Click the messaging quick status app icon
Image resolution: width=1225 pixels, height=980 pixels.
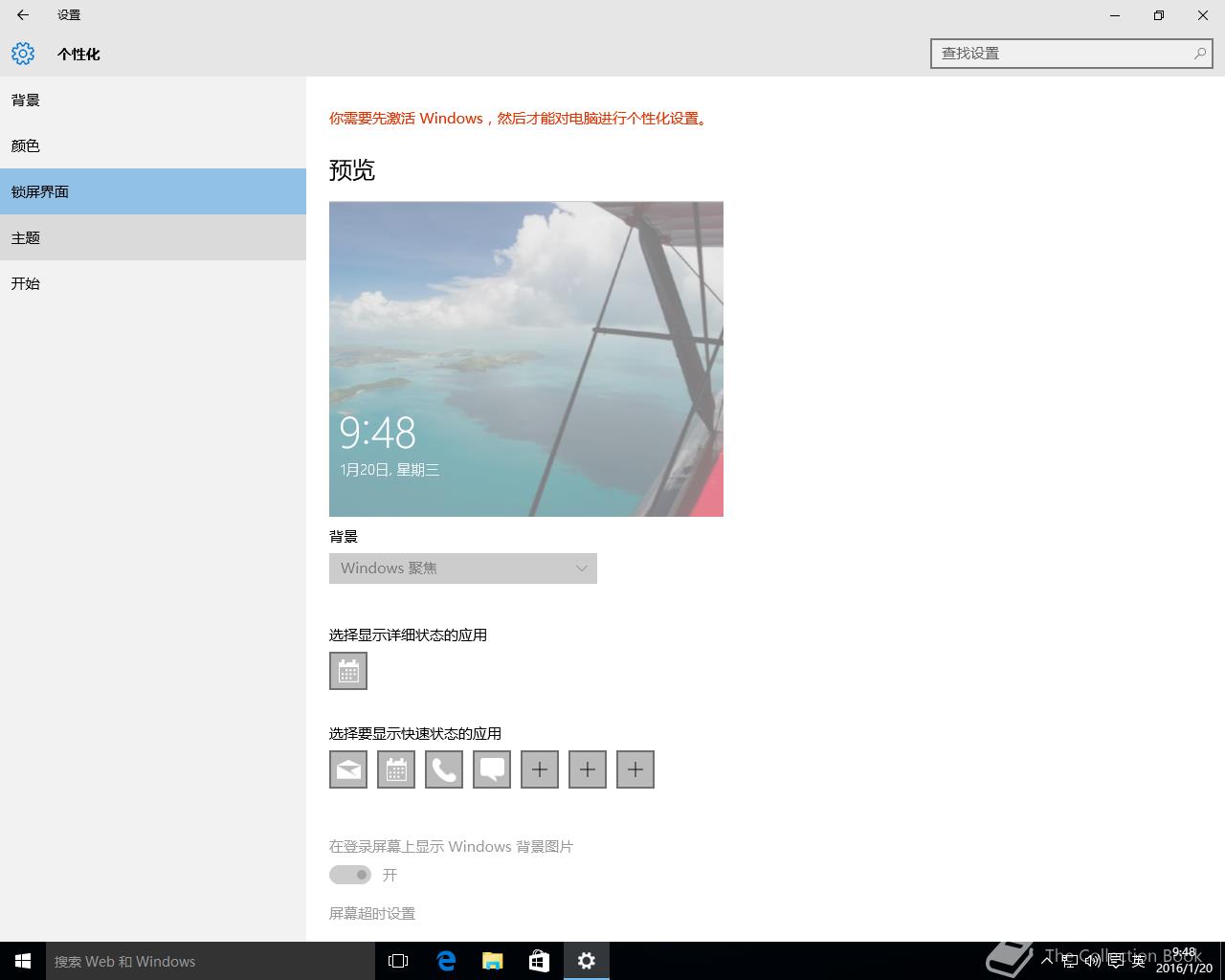click(492, 769)
